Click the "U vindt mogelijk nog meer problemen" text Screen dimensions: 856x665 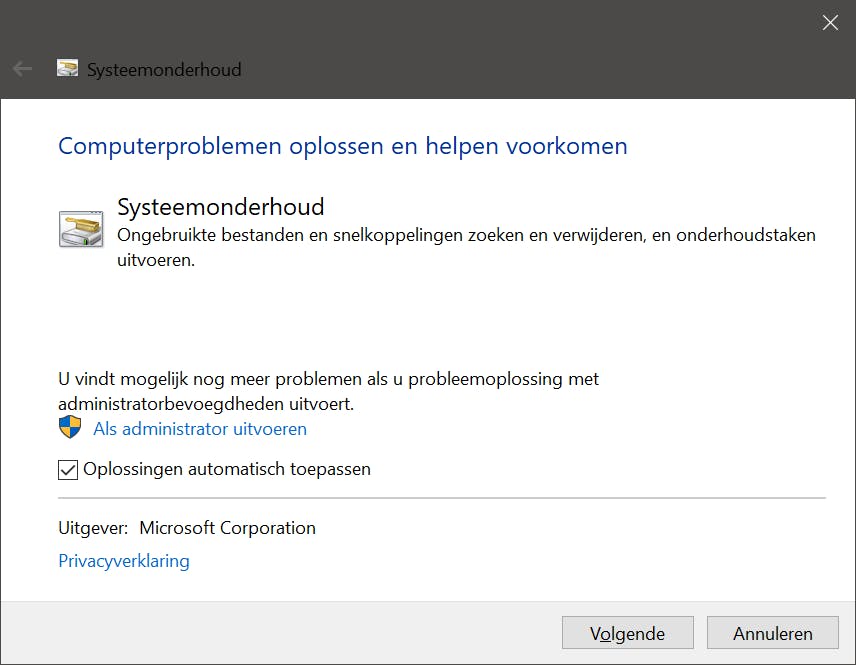coord(328,380)
